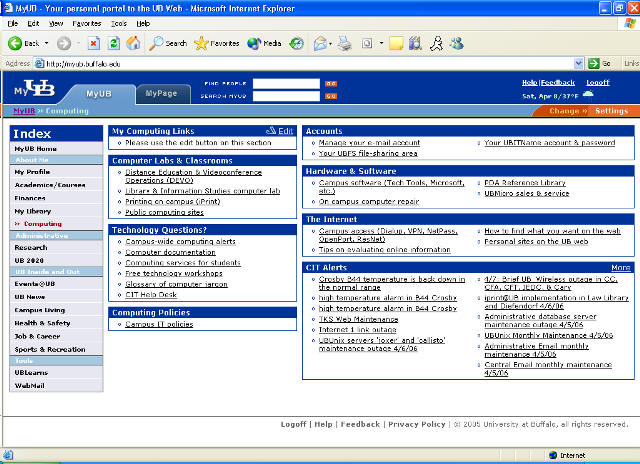This screenshot has height=464, width=640.
Task: Click the Print icon
Action: click(344, 43)
